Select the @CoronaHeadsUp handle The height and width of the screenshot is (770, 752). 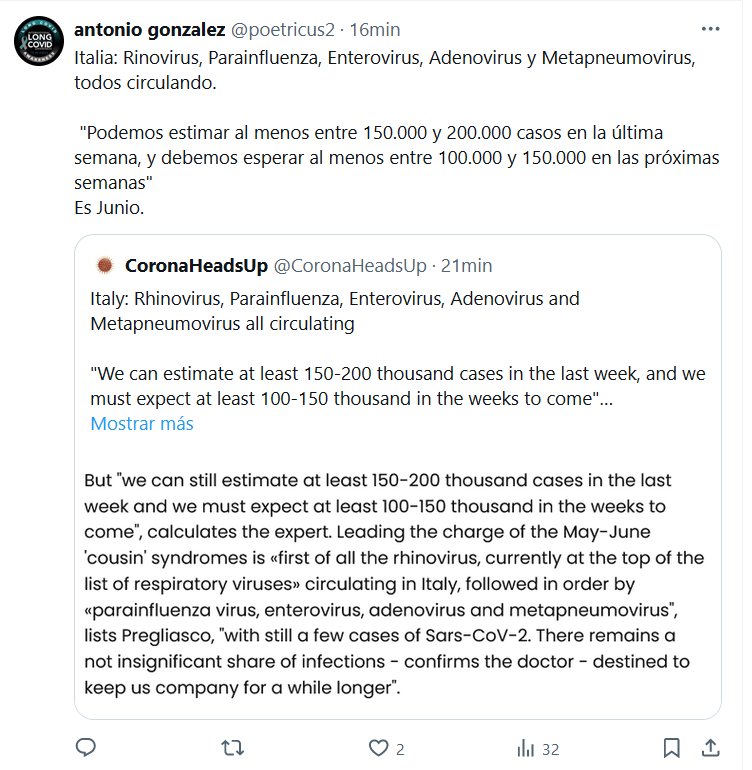pos(349,265)
